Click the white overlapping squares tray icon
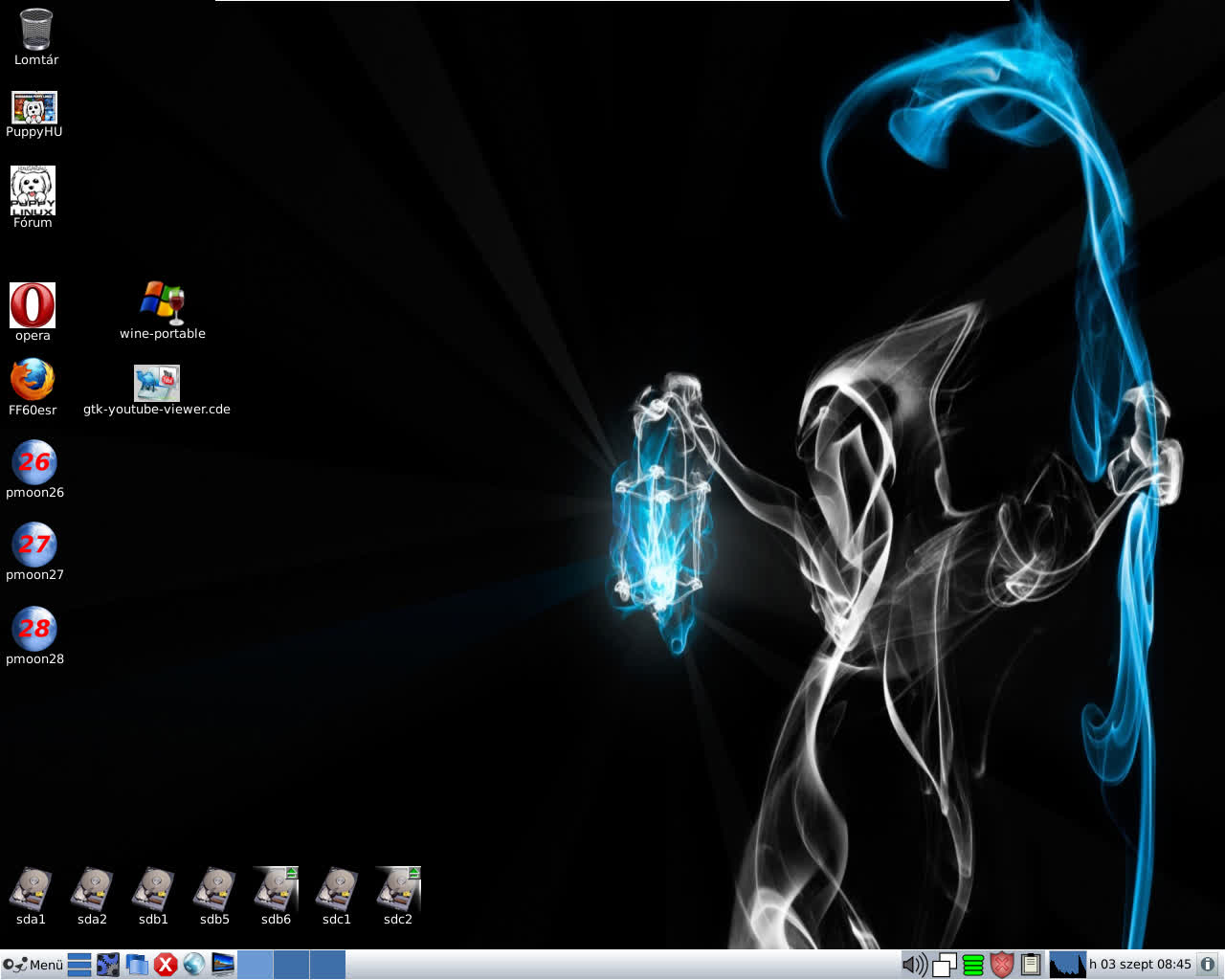This screenshot has width=1225, height=980. coord(945,965)
